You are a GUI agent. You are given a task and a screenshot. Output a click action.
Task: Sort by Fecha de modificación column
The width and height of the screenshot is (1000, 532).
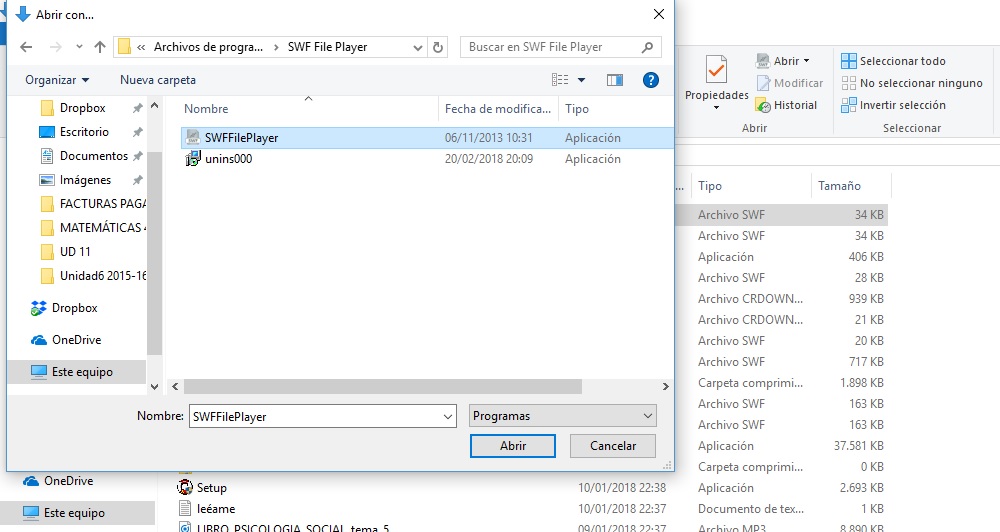tap(498, 109)
